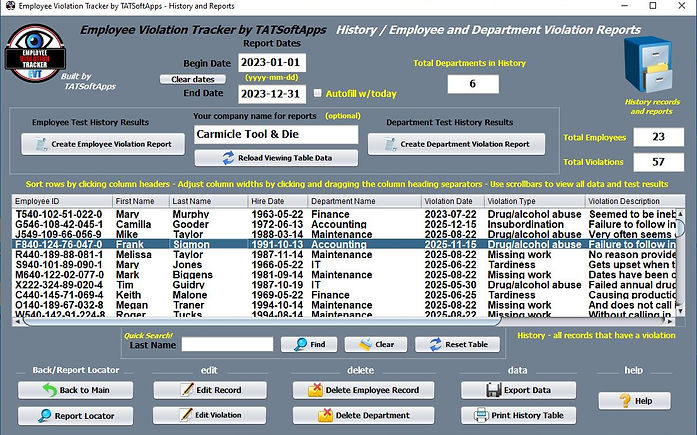The width and height of the screenshot is (697, 435).
Task: Click the horizontal scrollbar right arrow
Action: [670, 321]
